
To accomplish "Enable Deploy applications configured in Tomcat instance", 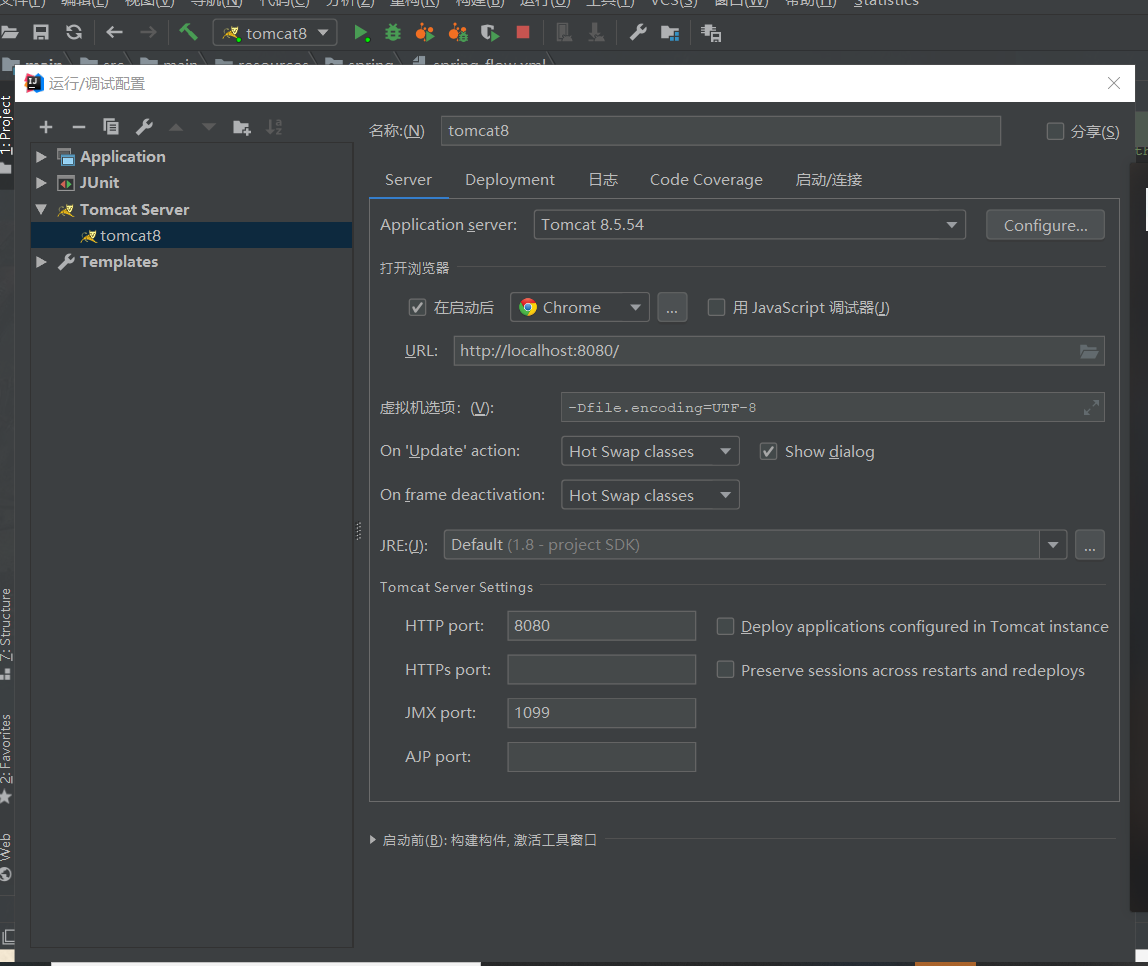I will (x=725, y=627).
